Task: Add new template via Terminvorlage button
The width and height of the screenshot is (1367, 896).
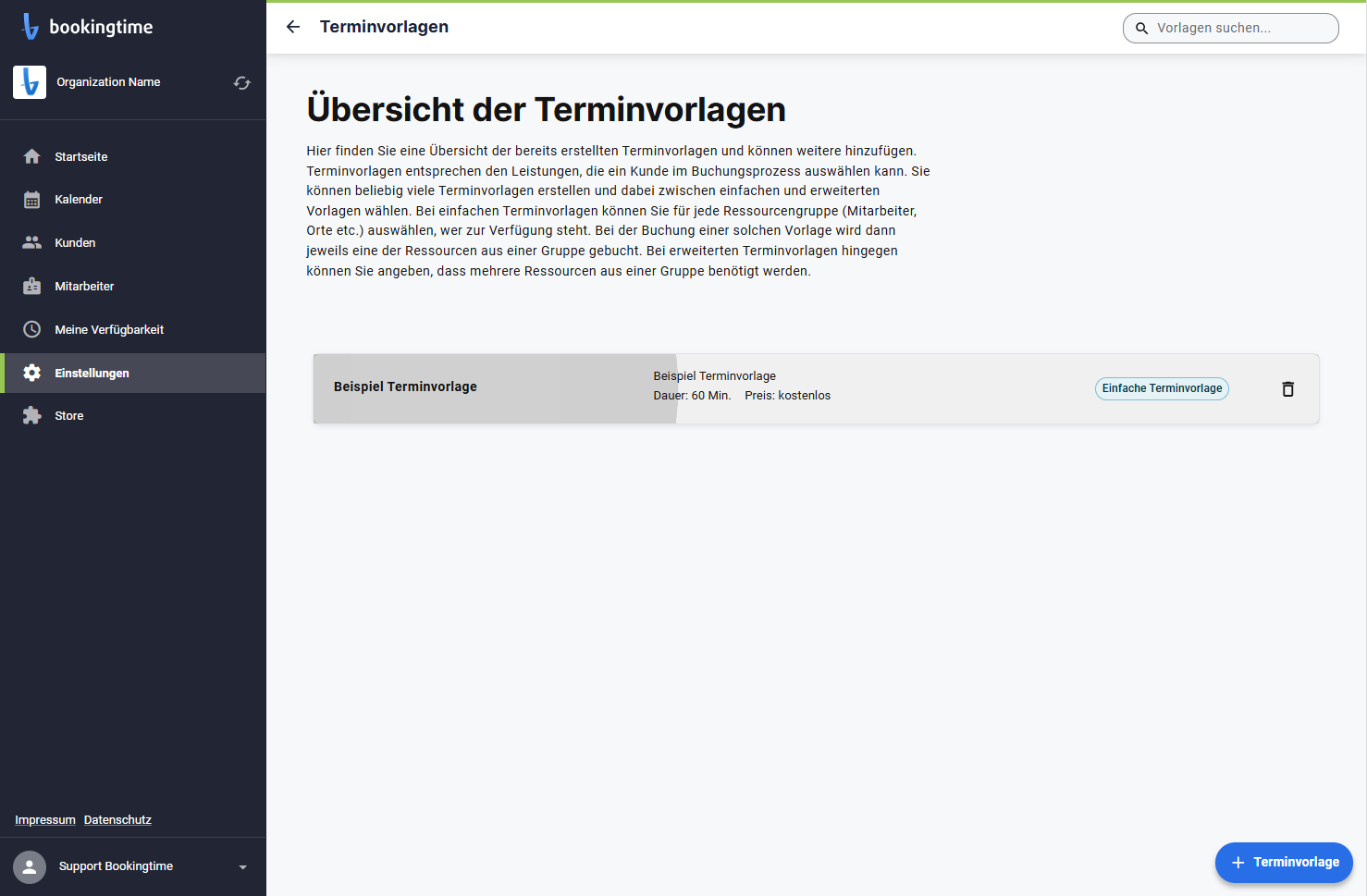Action: point(1284,863)
